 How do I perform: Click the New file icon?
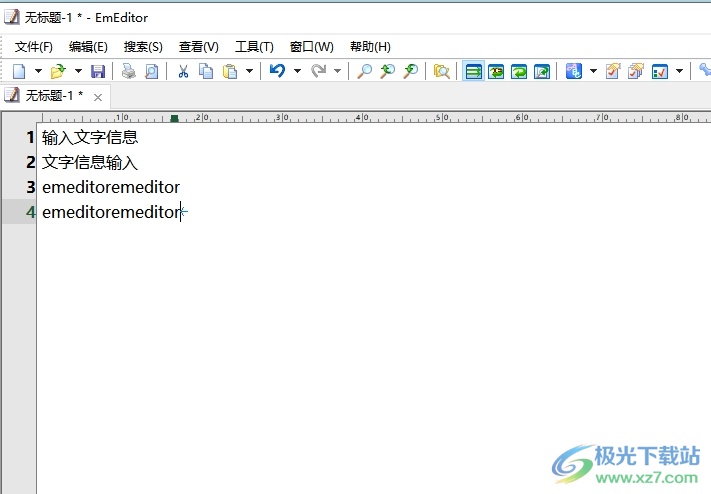19,71
